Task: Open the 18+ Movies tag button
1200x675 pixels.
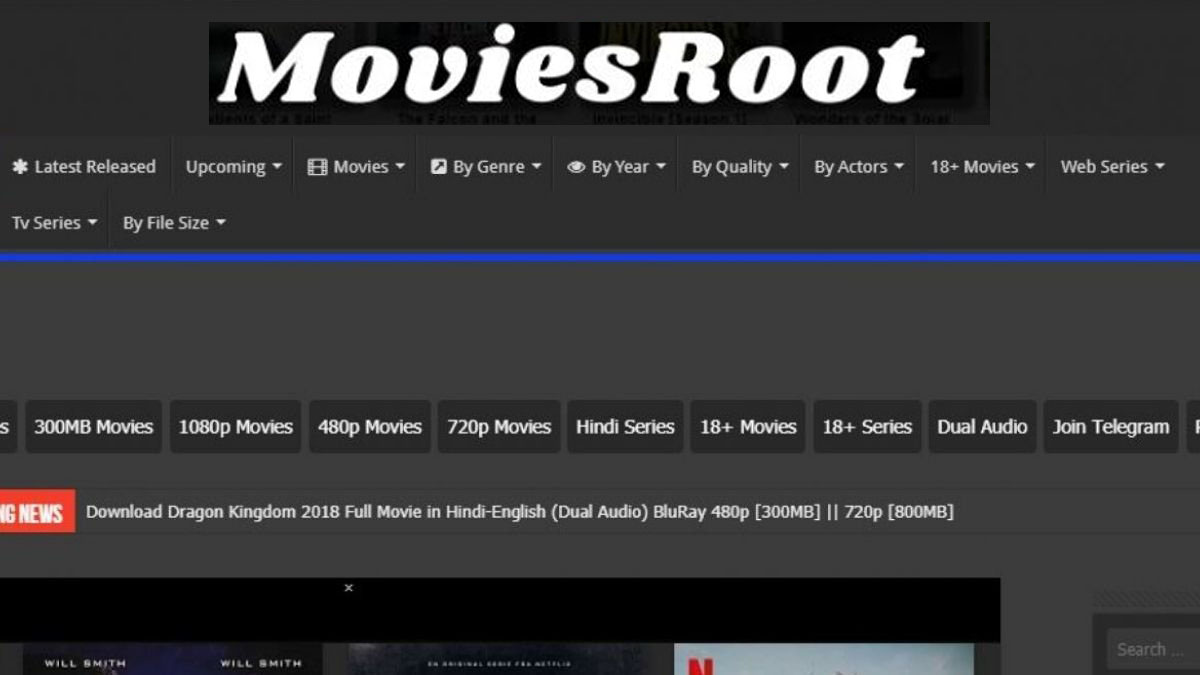Action: 748,427
